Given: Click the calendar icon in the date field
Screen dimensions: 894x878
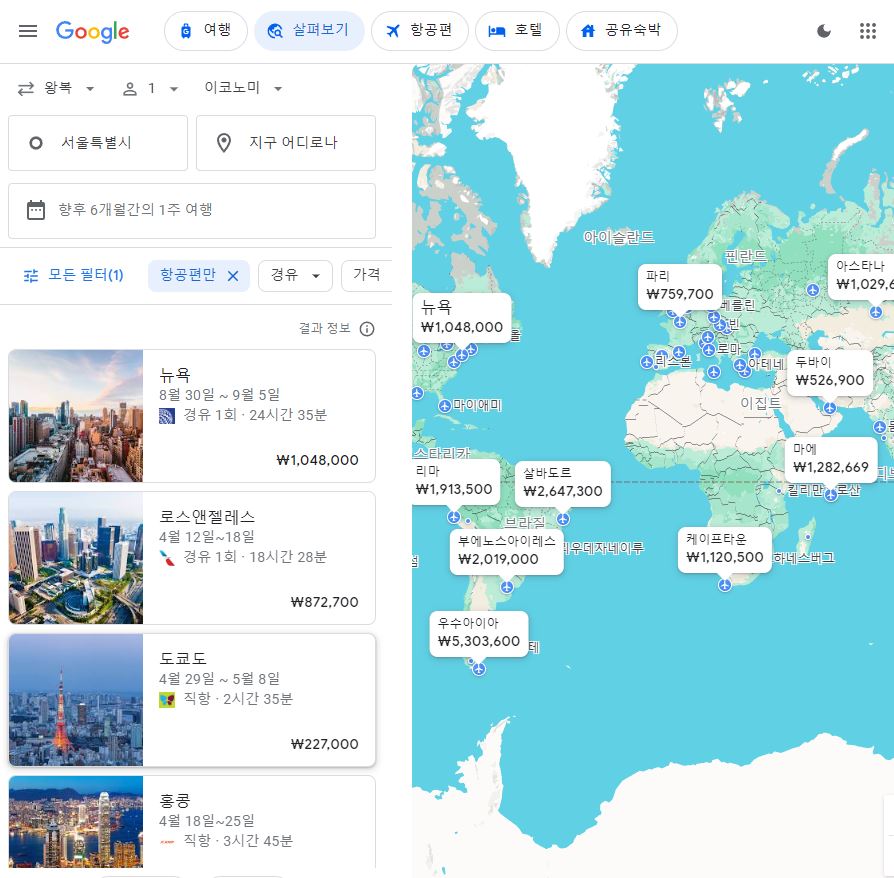Looking at the screenshot, I should pos(37,210).
